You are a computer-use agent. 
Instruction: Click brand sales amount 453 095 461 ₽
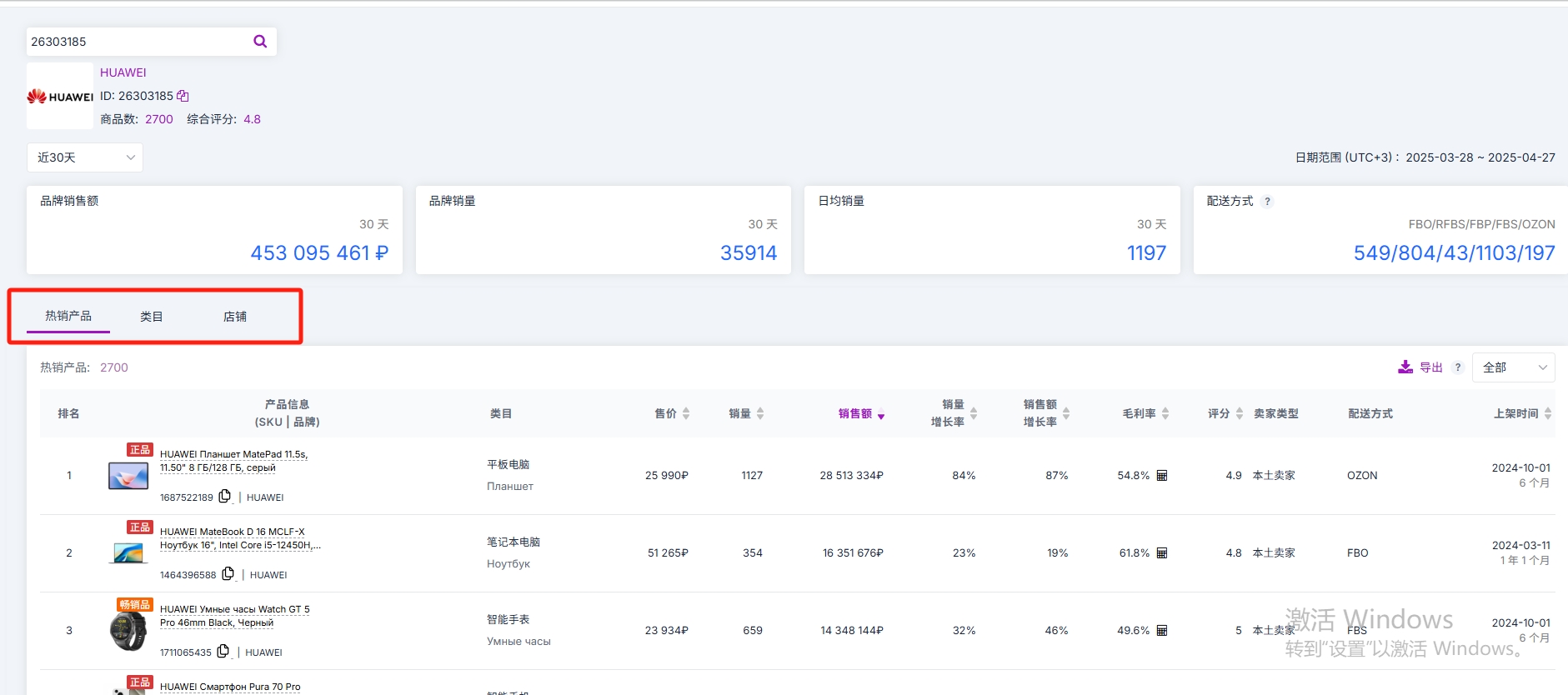coord(319,252)
